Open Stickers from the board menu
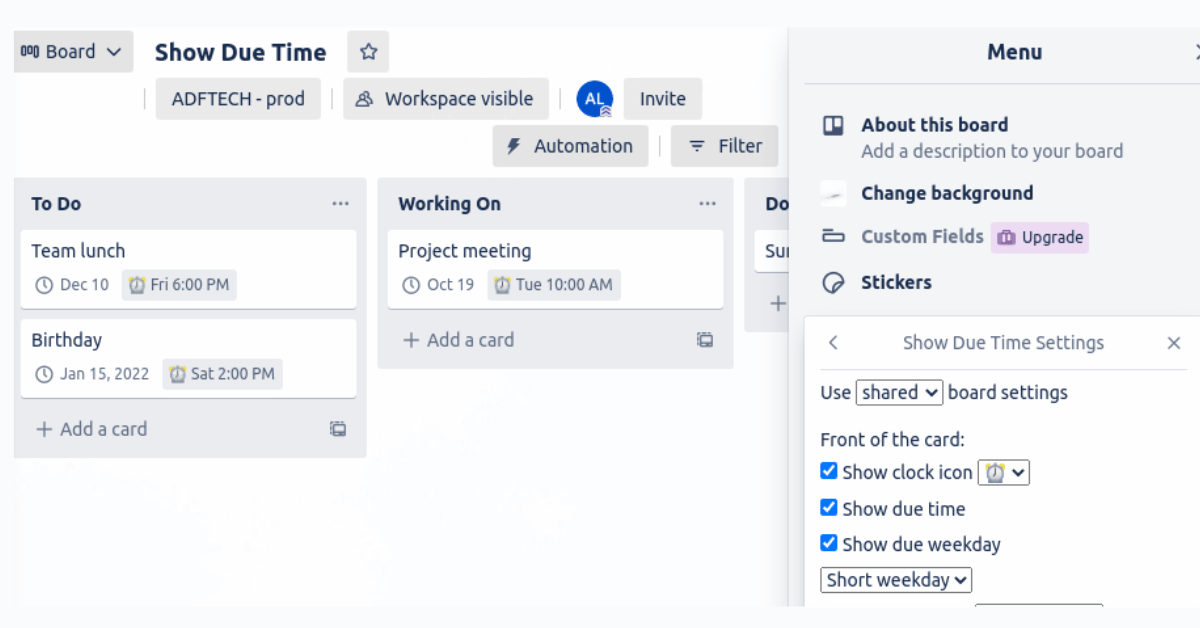Image resolution: width=1200 pixels, height=628 pixels. pyautogui.click(x=896, y=282)
